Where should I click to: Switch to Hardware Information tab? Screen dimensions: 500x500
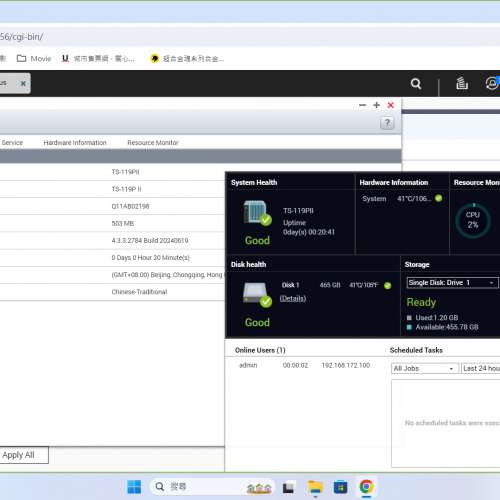pyautogui.click(x=75, y=143)
